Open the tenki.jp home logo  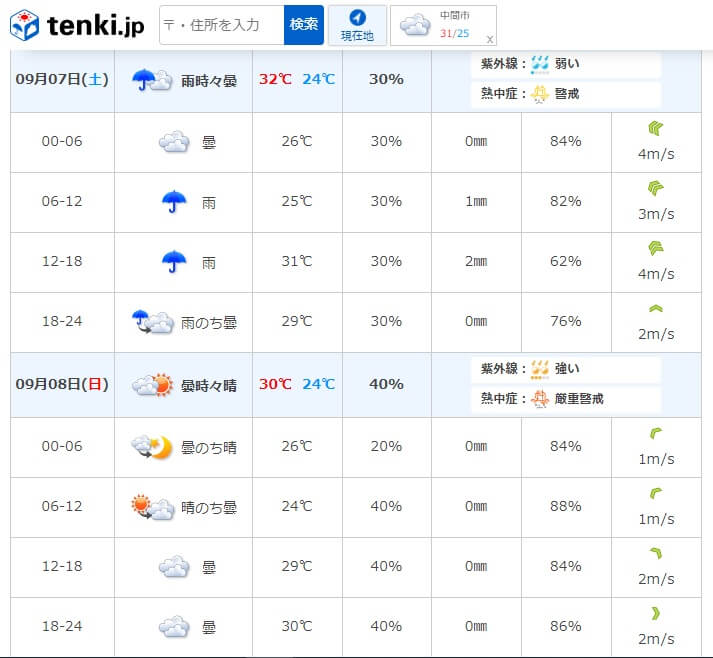[x=77, y=25]
